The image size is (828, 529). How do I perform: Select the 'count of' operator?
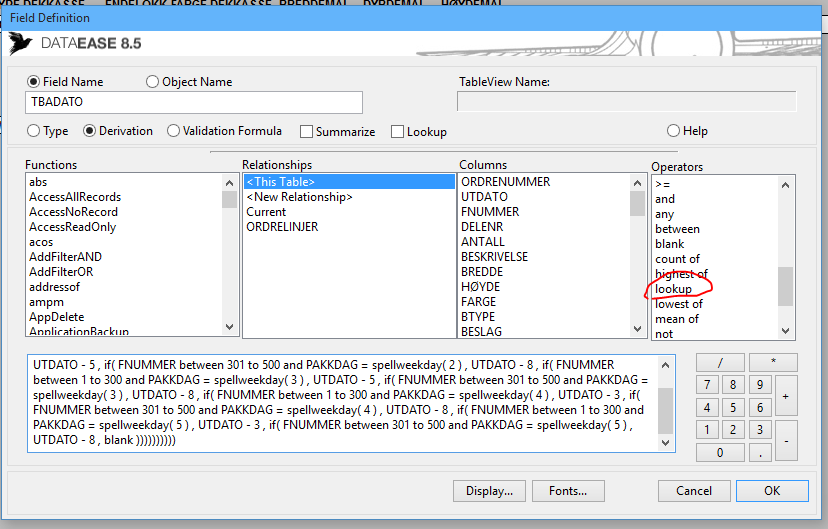[678, 259]
